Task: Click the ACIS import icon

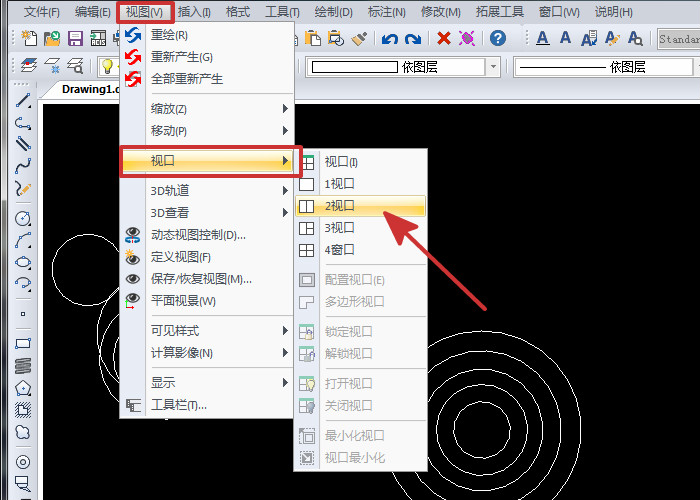Action: coord(98,38)
